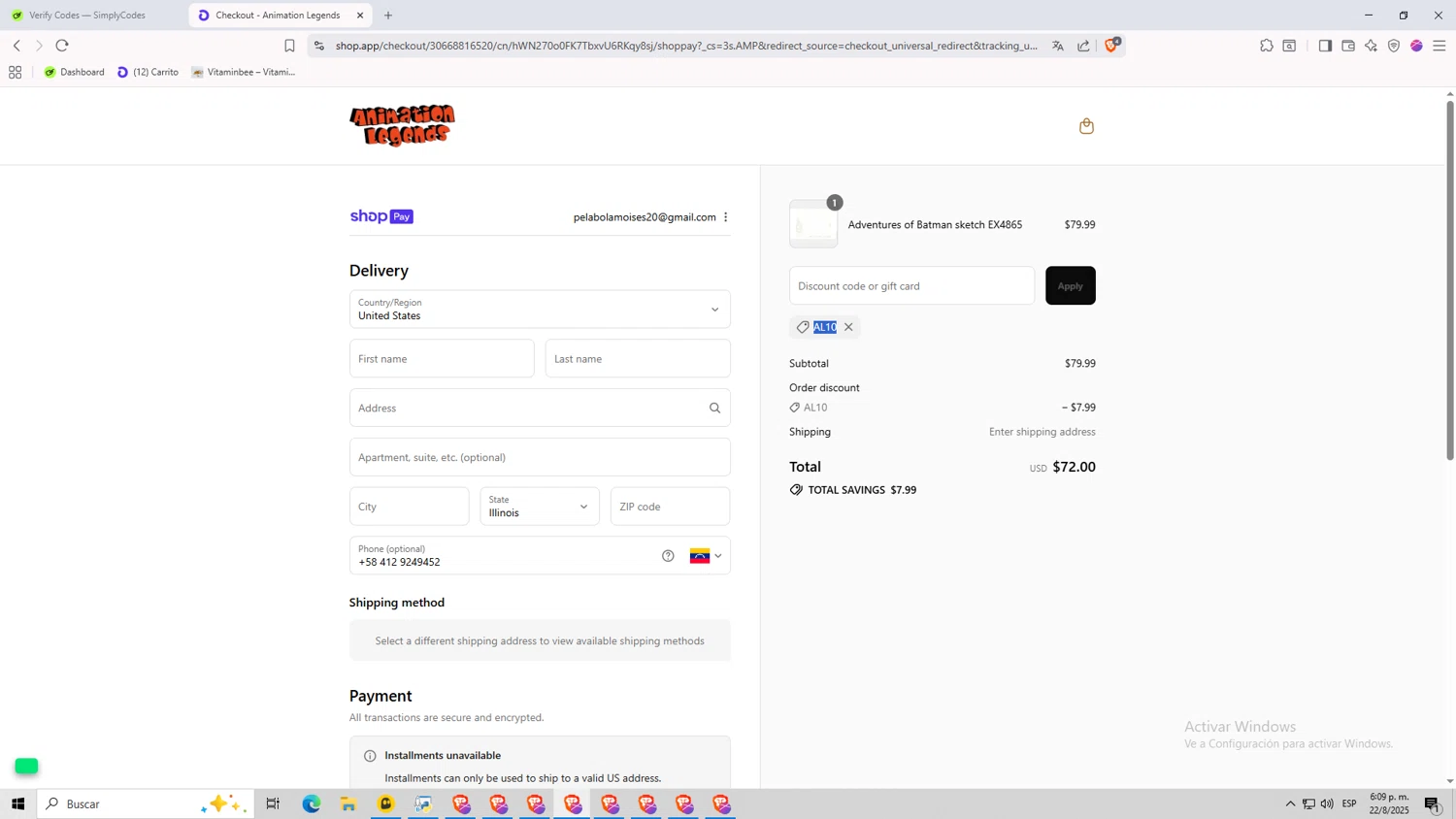
Task: Open Task View on the taskbar
Action: click(x=273, y=803)
